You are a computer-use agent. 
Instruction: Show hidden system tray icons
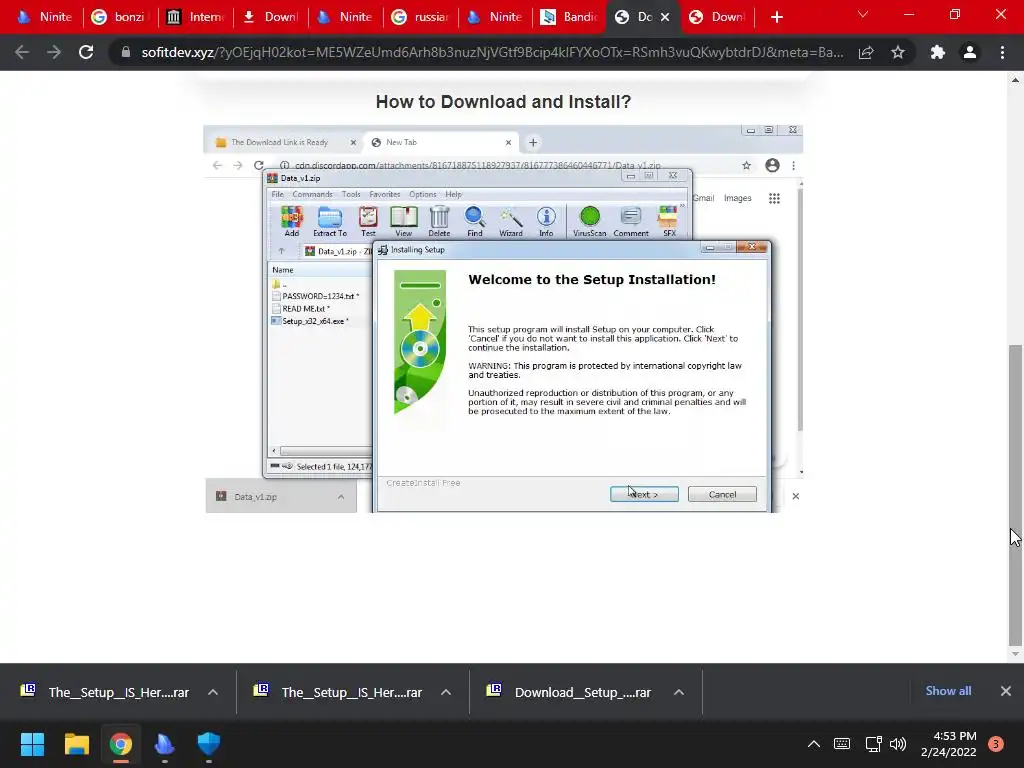[814, 744]
